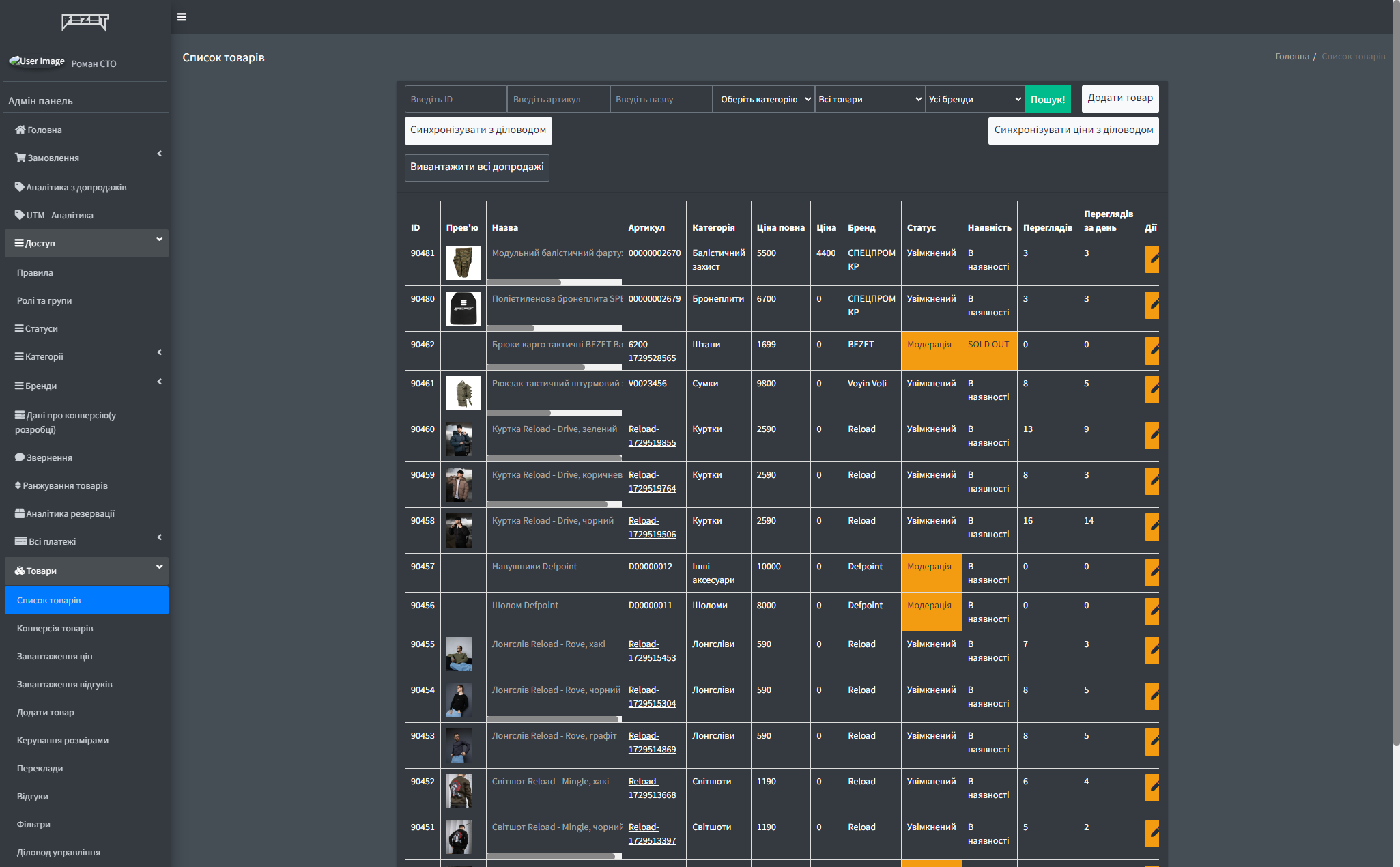1400x867 pixels.
Task: Open UTM - Аналітика sidebar item
Action: click(86, 215)
